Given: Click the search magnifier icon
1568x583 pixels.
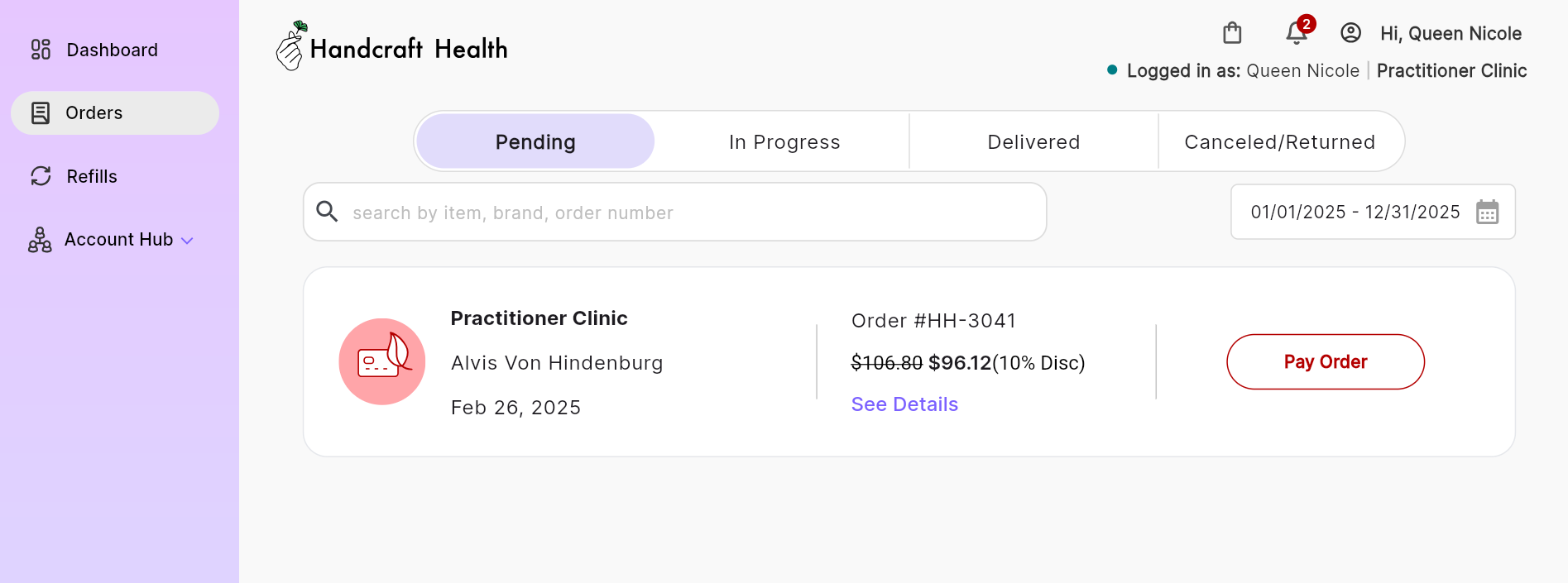Looking at the screenshot, I should [328, 212].
